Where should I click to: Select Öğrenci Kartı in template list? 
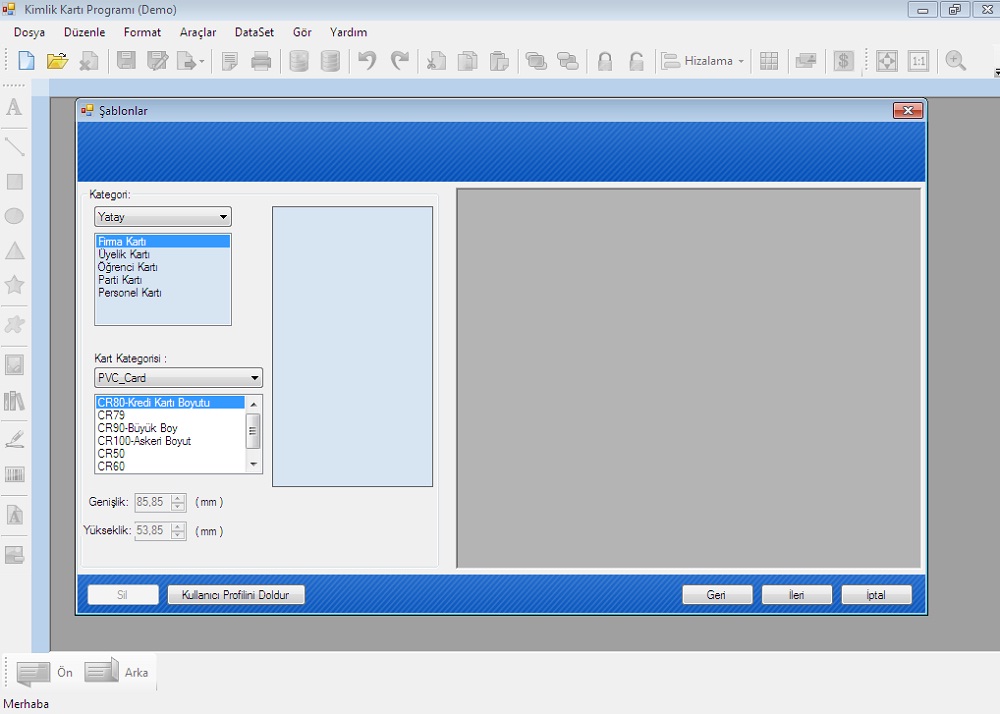163,267
